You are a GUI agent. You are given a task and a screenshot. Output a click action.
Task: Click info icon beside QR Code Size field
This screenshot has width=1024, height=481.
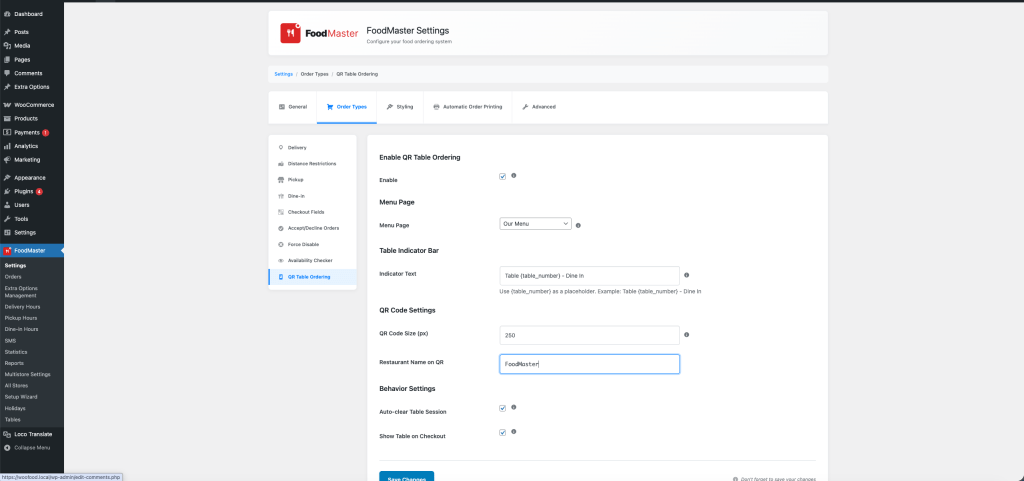pos(687,335)
